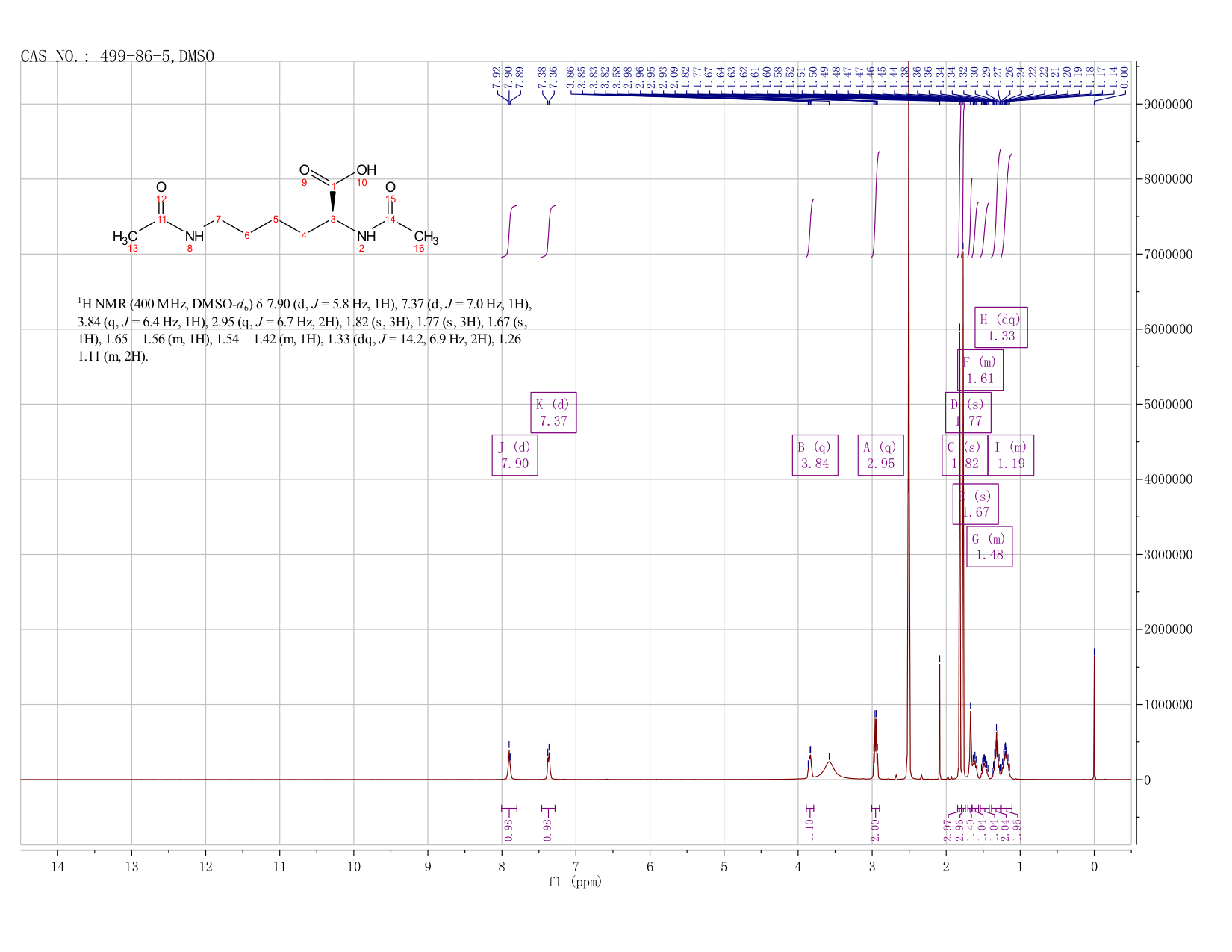Click the title text CAS NO.: 499-86-5,DMSO
The width and height of the screenshot is (1232, 952).
pyautogui.click(x=117, y=57)
